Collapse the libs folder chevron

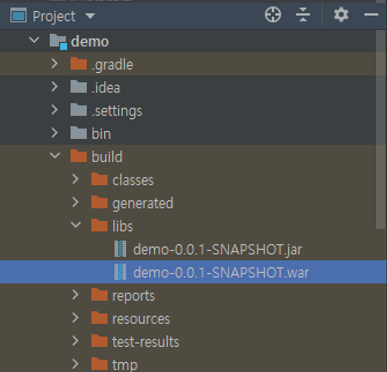[76, 225]
